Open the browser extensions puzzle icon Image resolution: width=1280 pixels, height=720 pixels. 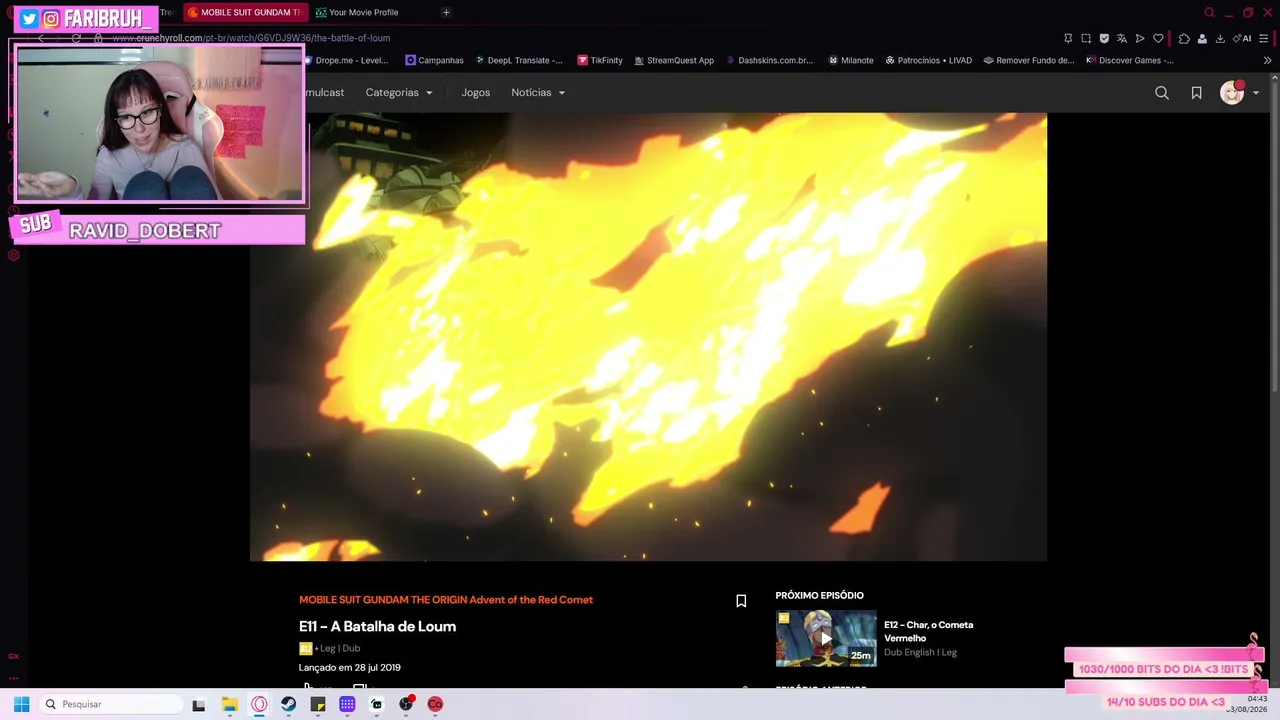pos(1184,38)
